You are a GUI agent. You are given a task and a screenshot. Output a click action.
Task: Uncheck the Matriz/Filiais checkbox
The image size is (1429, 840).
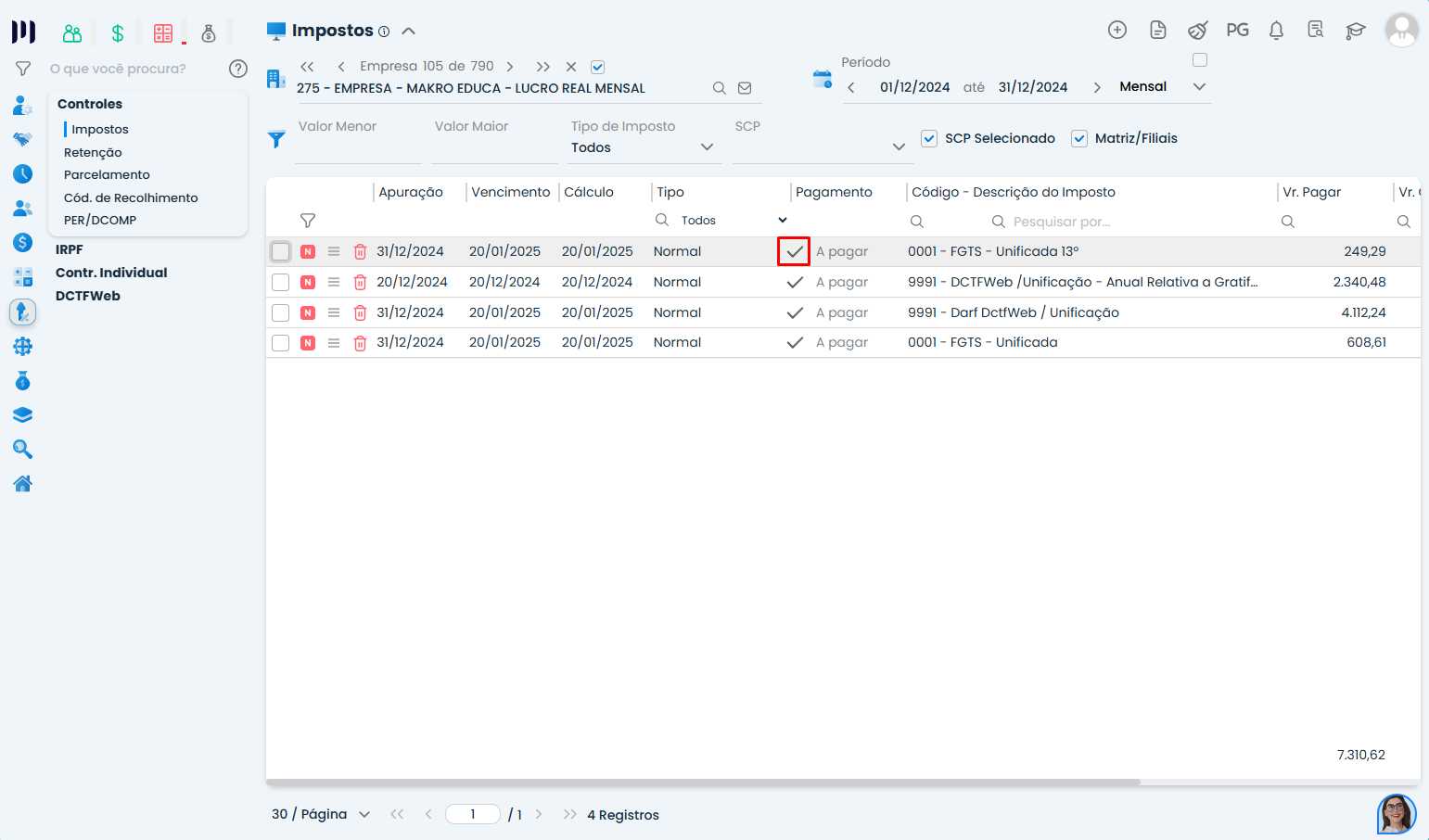tap(1079, 138)
